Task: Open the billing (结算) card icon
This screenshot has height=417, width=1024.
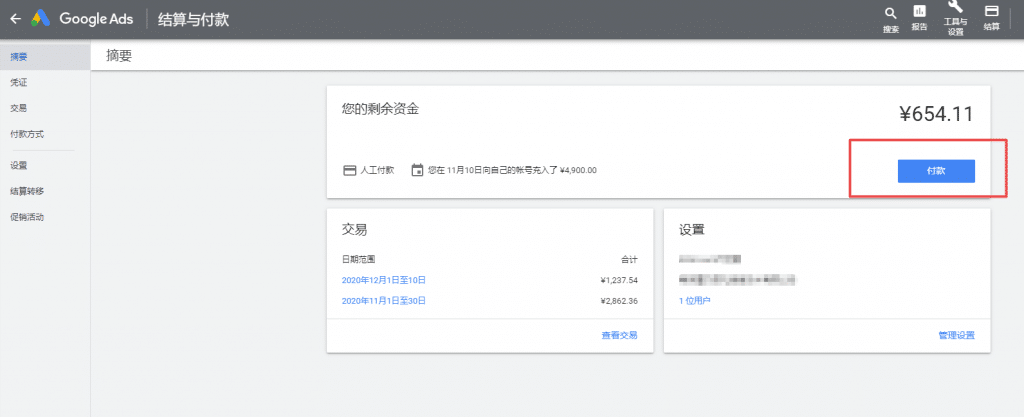Action: pos(991,11)
